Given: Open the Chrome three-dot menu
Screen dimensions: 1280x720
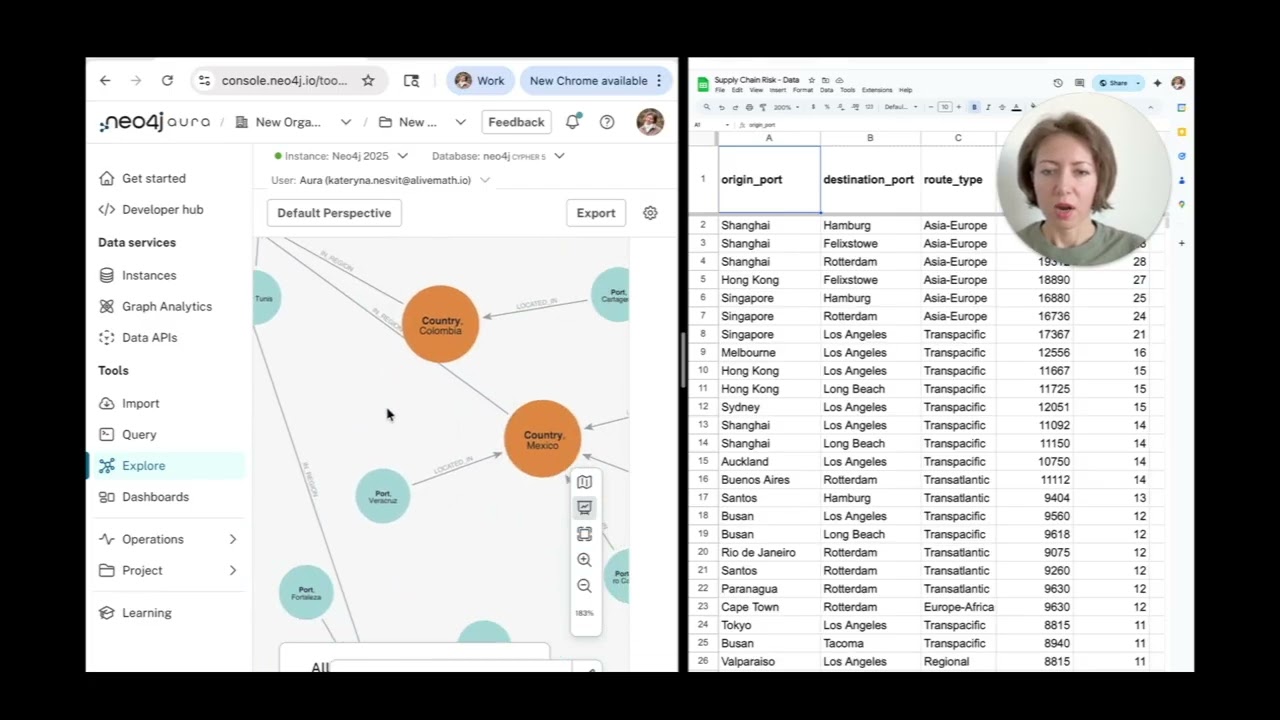Looking at the screenshot, I should [x=658, y=81].
